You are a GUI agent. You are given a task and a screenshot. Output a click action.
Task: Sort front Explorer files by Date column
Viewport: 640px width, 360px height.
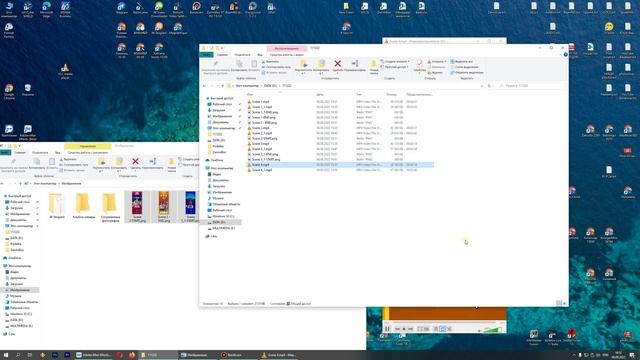tap(320, 94)
